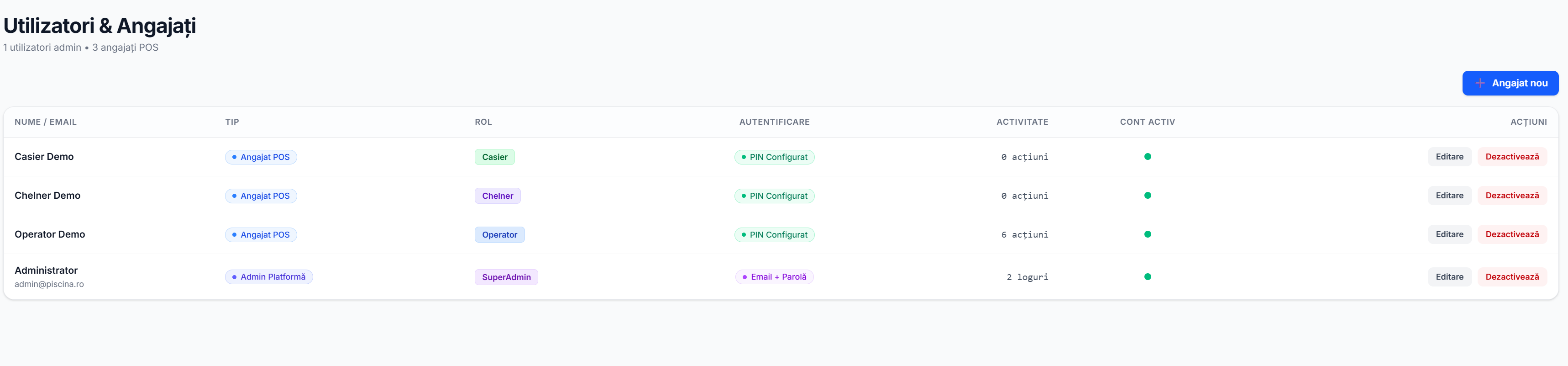The image size is (1568, 366).
Task: Click the green active dot for Administrator
Action: coord(1147,276)
